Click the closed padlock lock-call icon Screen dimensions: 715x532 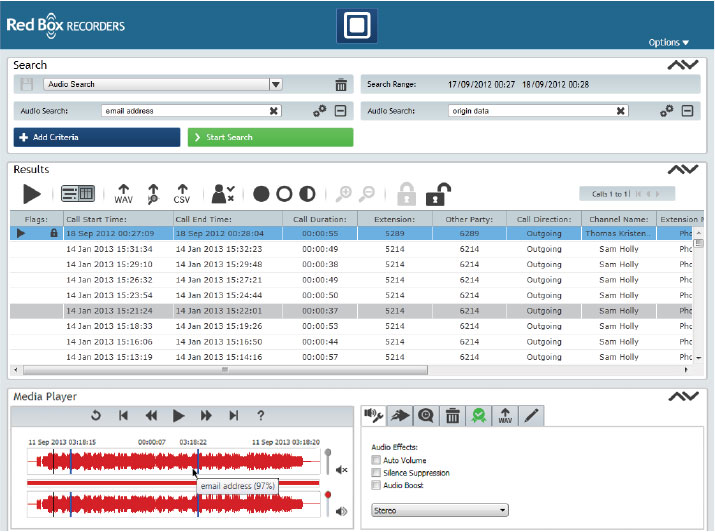tap(406, 193)
